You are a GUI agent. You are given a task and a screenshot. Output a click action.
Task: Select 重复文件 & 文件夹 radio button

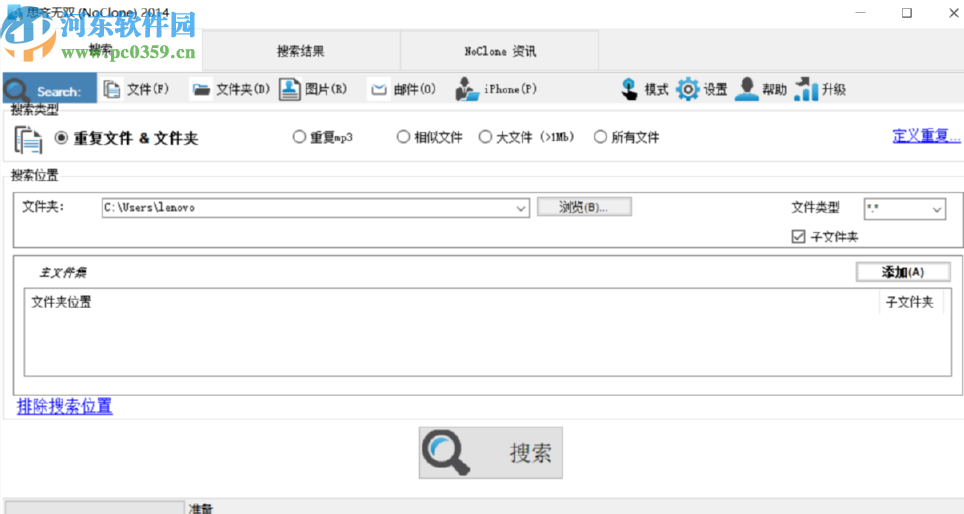pyautogui.click(x=61, y=138)
